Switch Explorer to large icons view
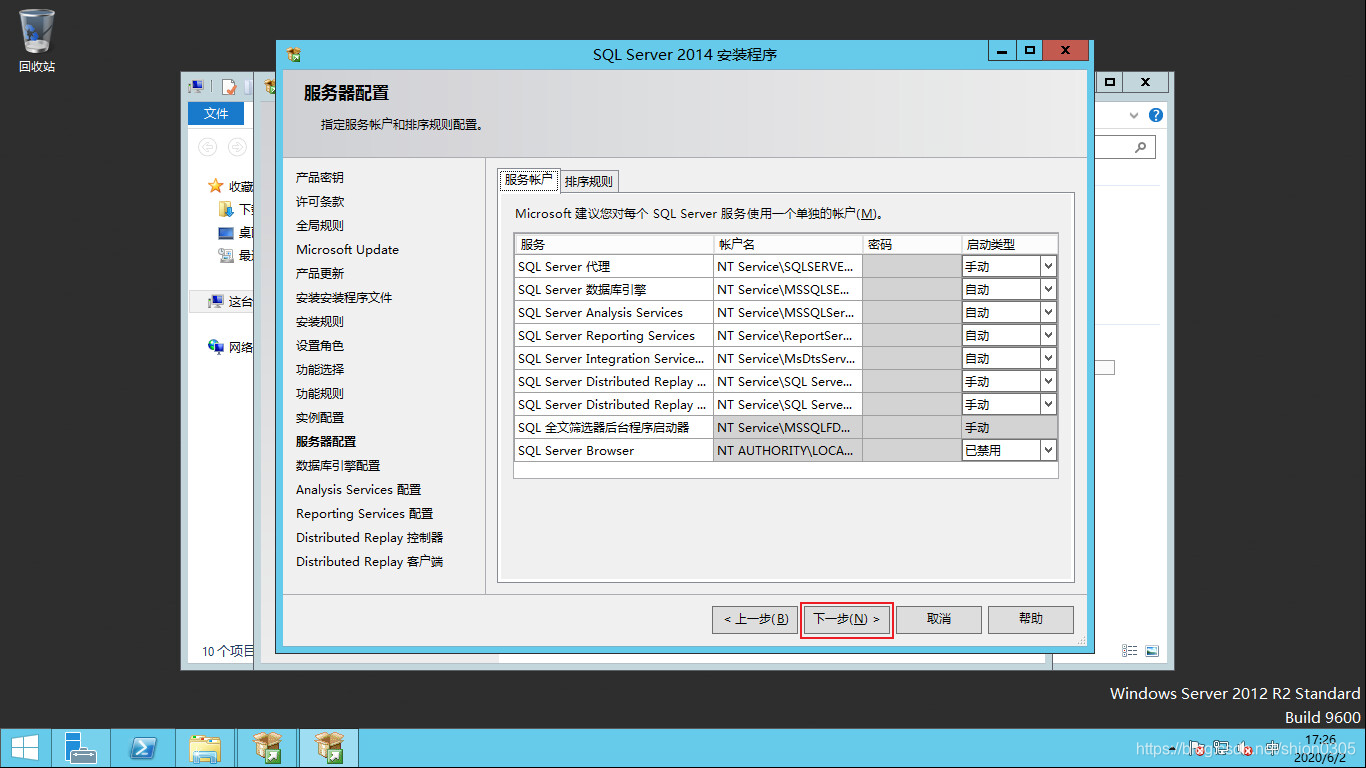Screen dimensions: 1366x768 (1152, 650)
